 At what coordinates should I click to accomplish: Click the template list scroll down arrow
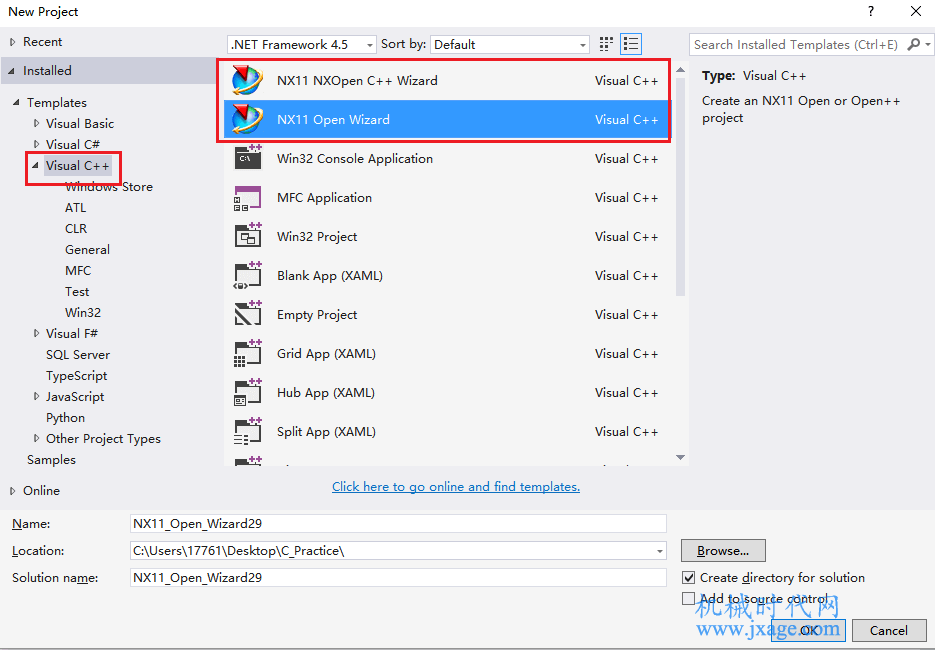[x=680, y=457]
